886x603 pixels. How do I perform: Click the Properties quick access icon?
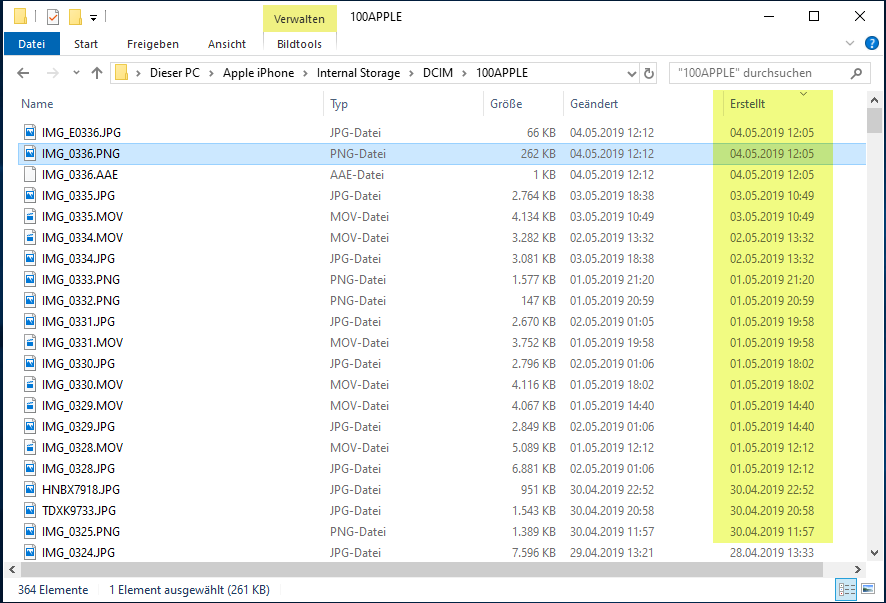[53, 17]
